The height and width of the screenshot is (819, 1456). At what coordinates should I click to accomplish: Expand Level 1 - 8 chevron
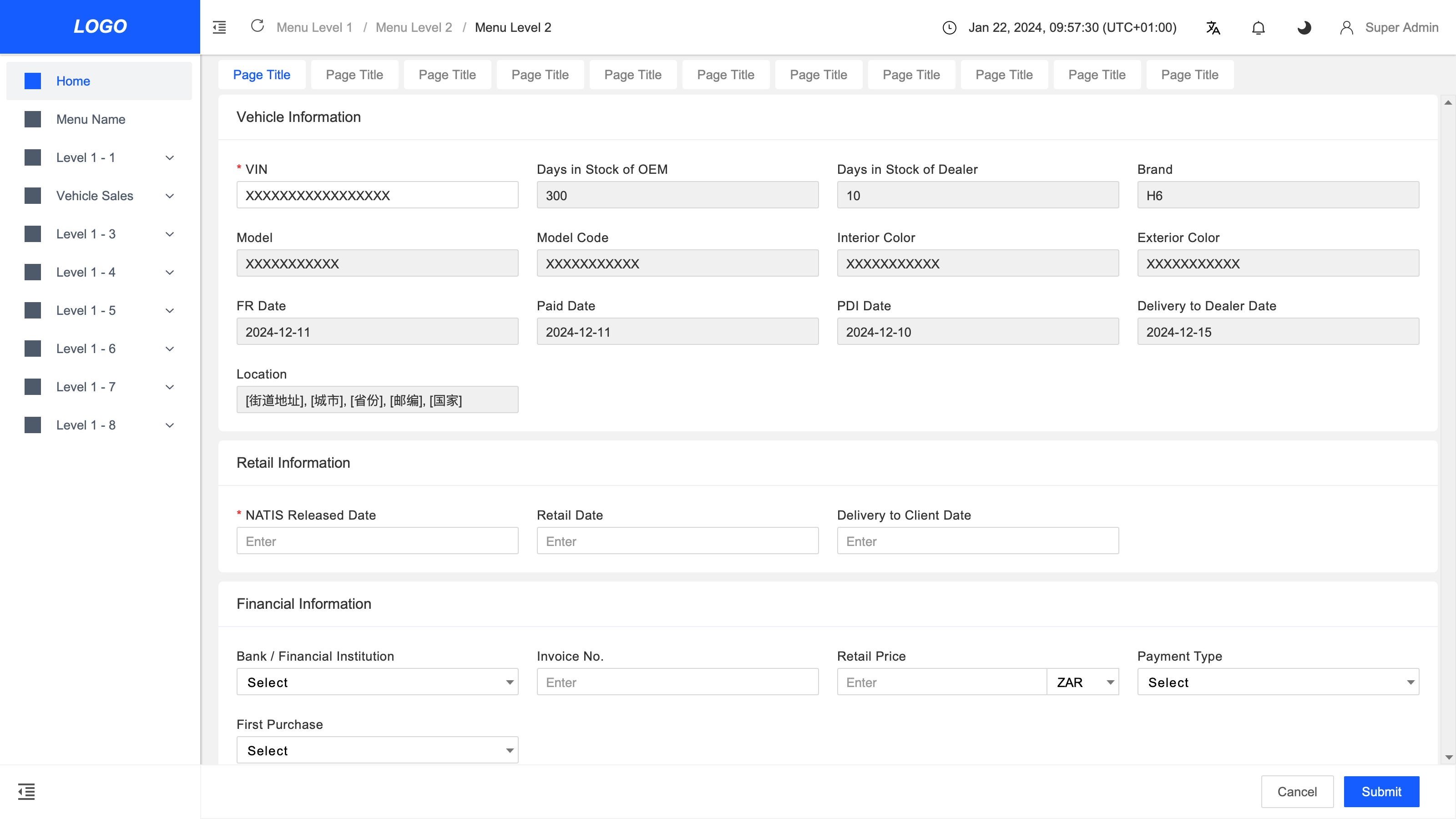[x=170, y=425]
